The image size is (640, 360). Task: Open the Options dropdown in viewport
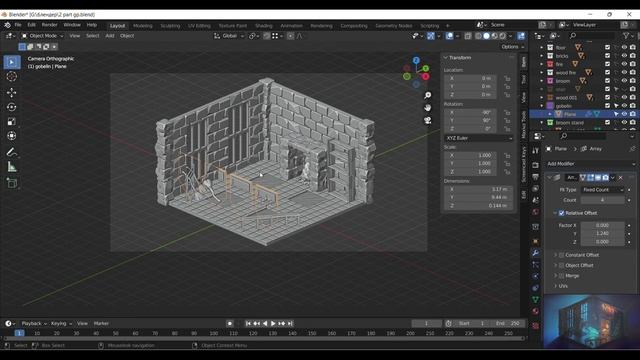coord(513,47)
